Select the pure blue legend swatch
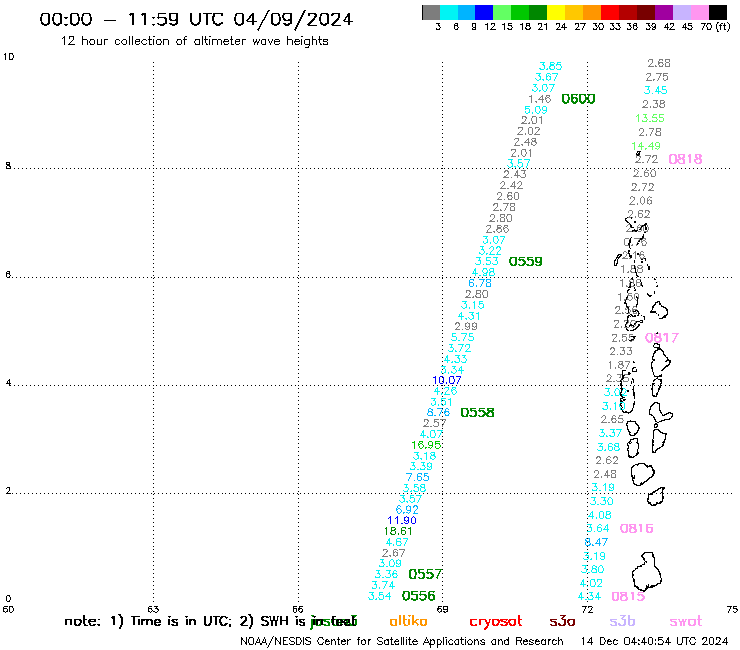Screen dimensions: 740x650 click(x=485, y=12)
